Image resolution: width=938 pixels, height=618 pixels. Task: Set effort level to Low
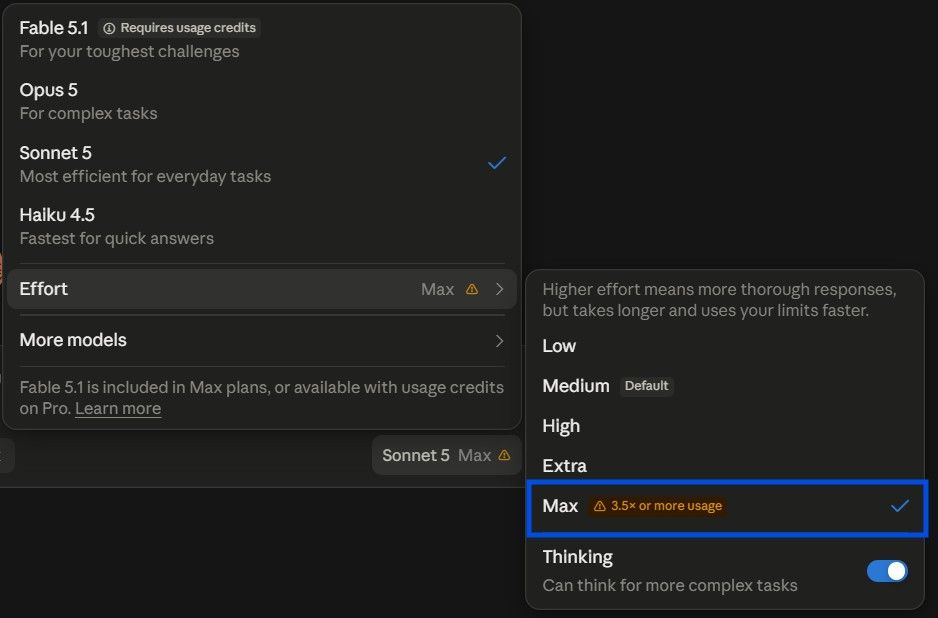[725, 346]
